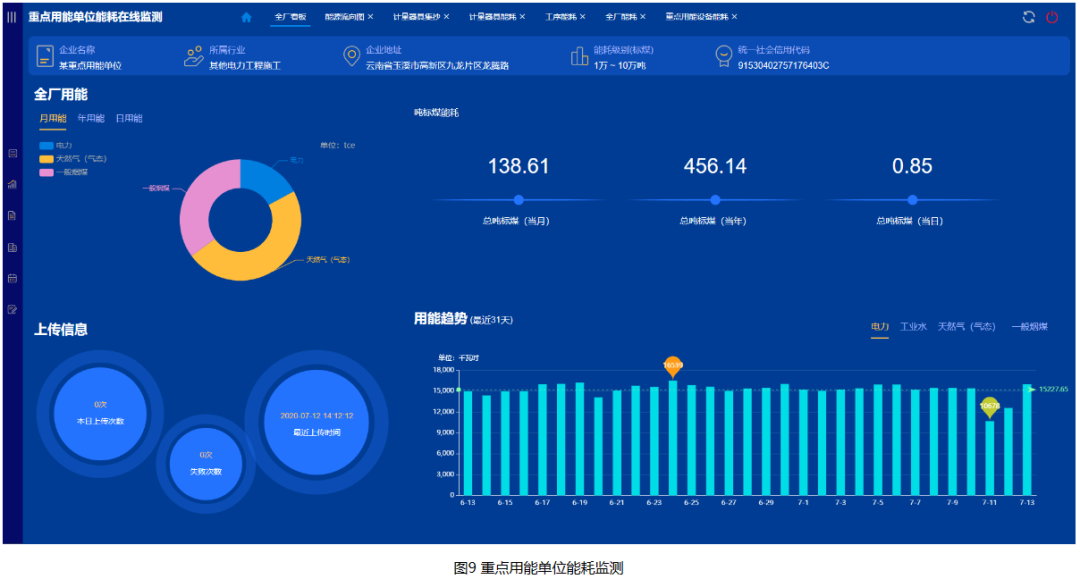The image size is (1080, 579).
Task: Click the 91530402757176403C credit code
Action: tap(783, 66)
